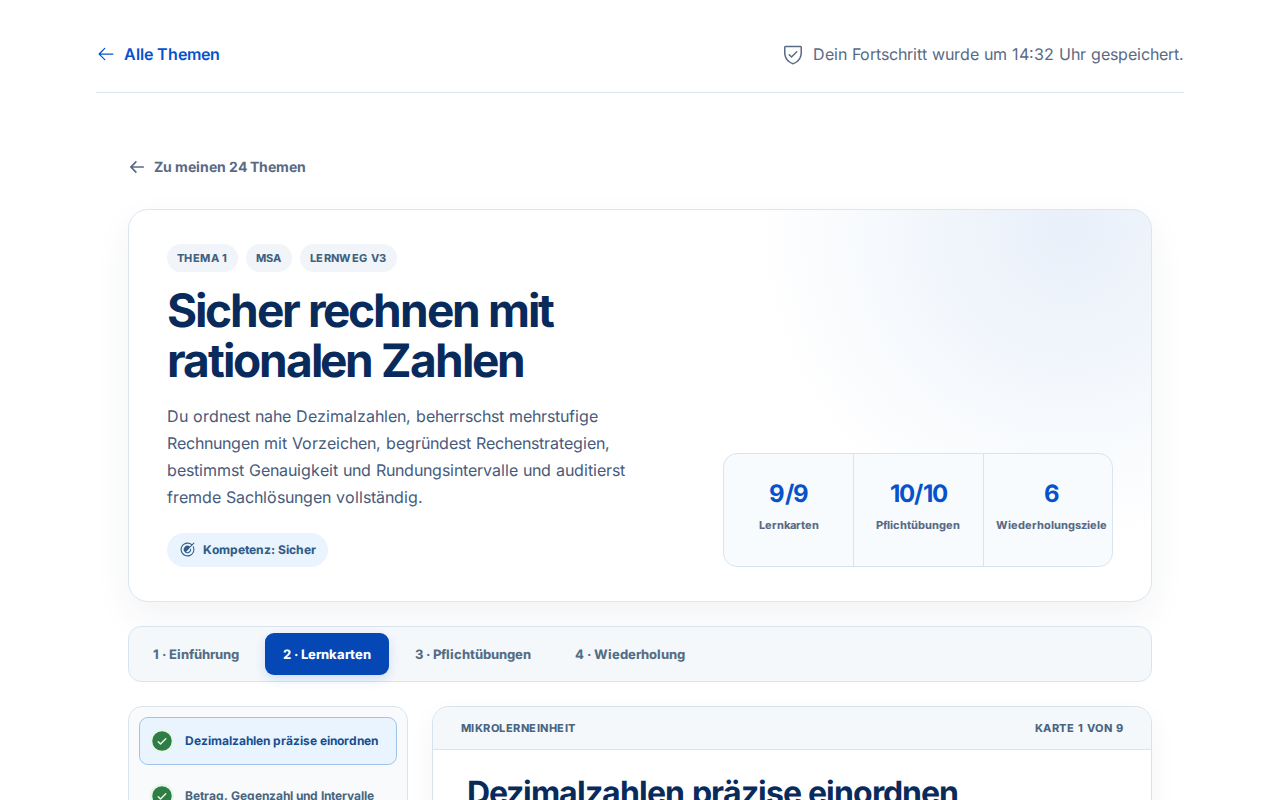Click the 9/9 Lernkarten statistic
Screen dimensions: 1280x800
click(789, 510)
